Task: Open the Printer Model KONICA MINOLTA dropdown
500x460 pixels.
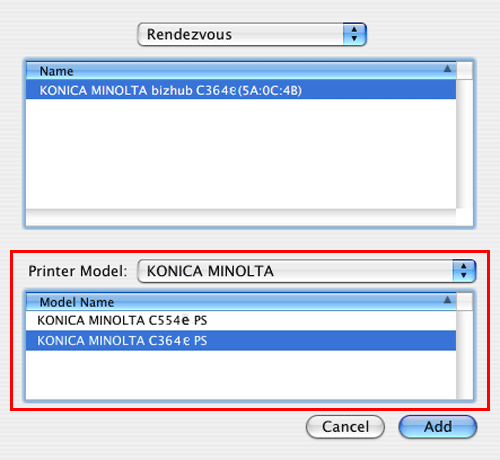Action: (x=307, y=271)
